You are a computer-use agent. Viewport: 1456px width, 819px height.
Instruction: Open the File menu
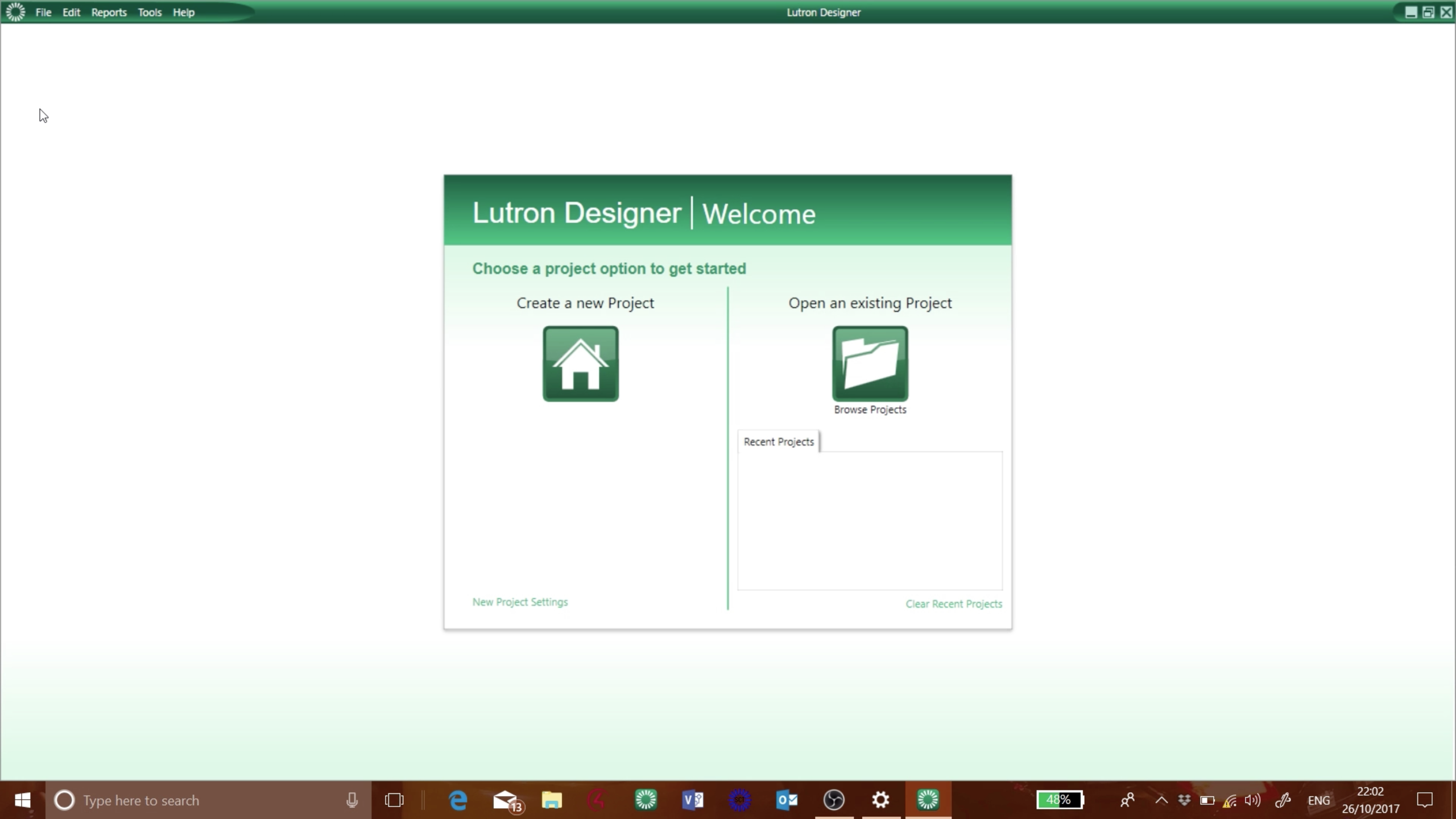(x=43, y=12)
